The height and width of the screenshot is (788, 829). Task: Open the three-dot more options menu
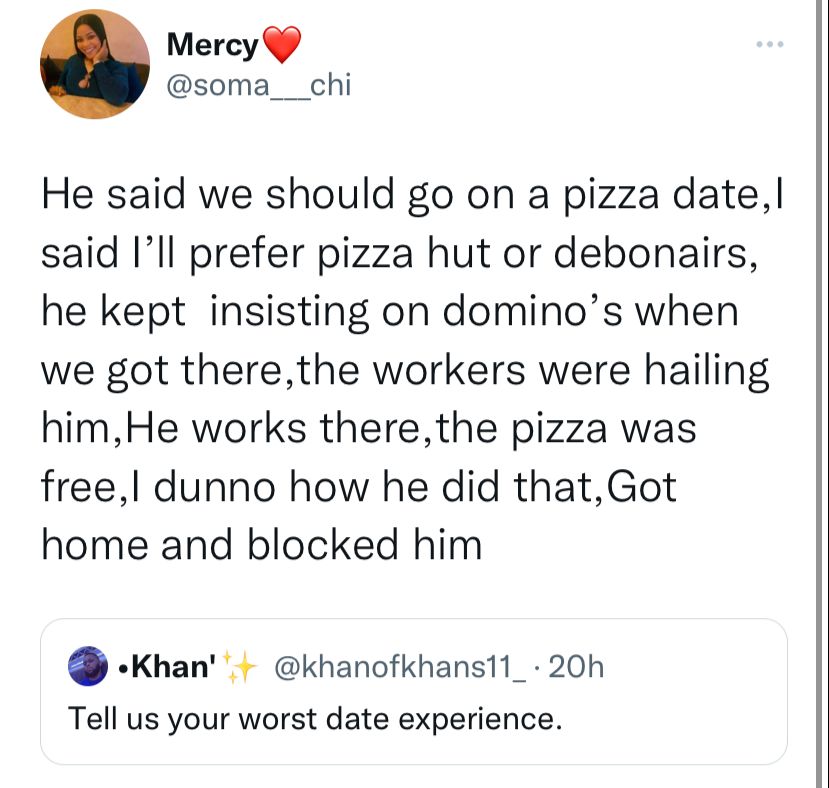point(770,44)
